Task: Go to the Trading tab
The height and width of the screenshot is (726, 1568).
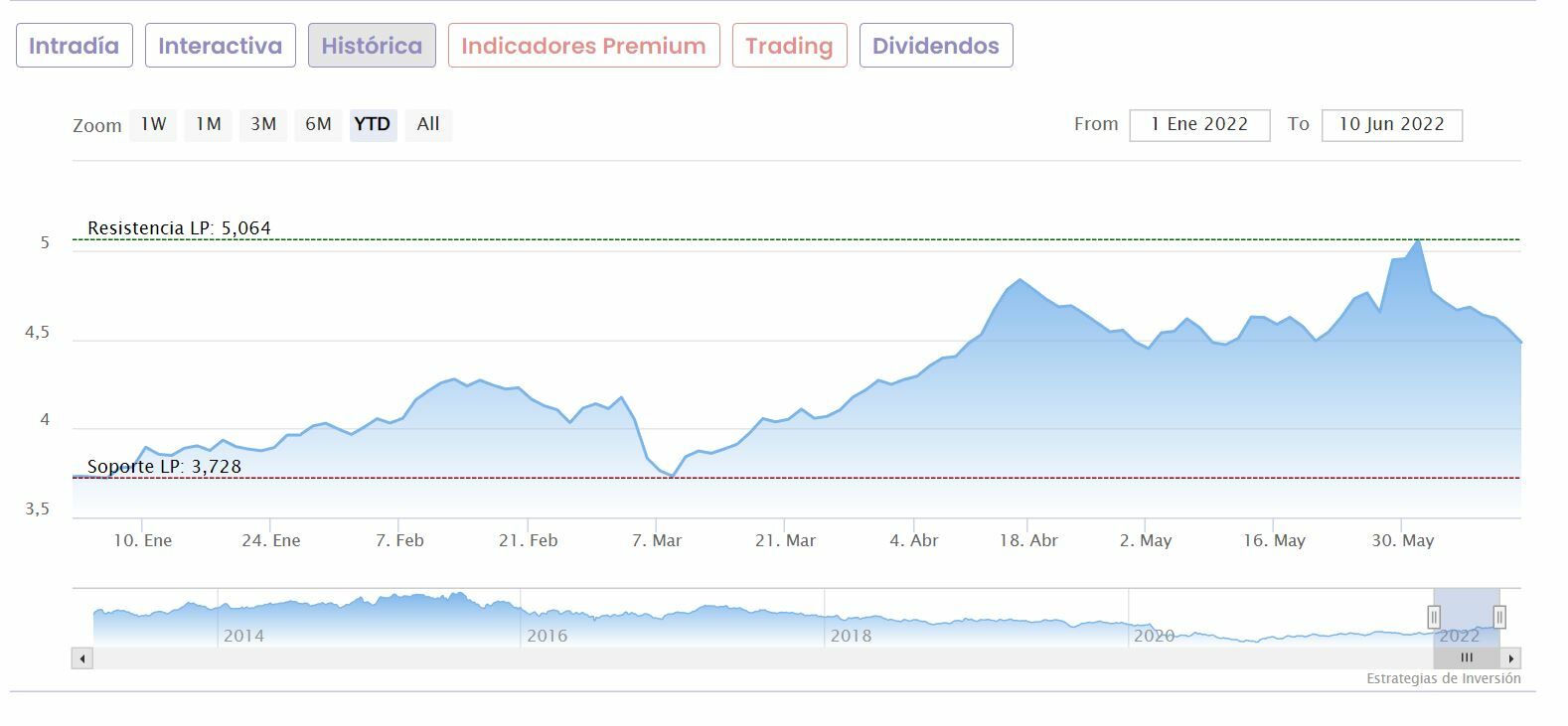Action: tap(789, 46)
